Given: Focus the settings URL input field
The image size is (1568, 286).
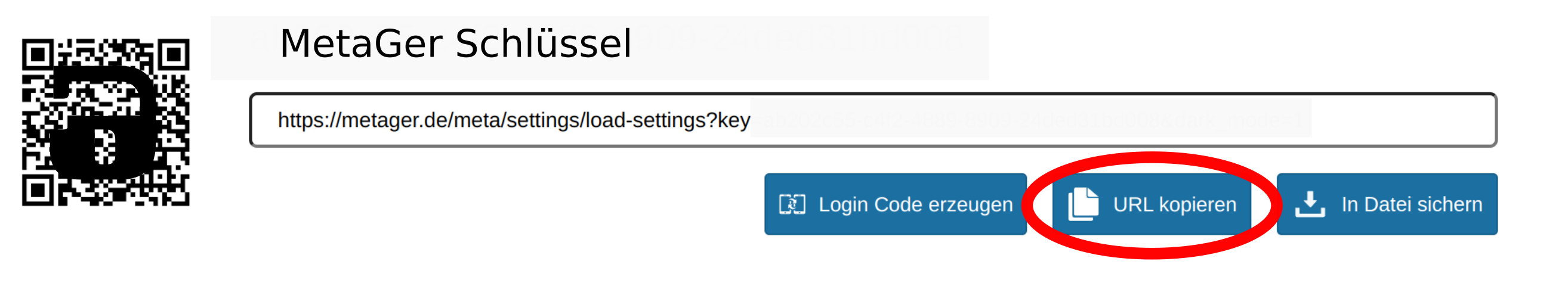Looking at the screenshot, I should pyautogui.click(x=873, y=120).
